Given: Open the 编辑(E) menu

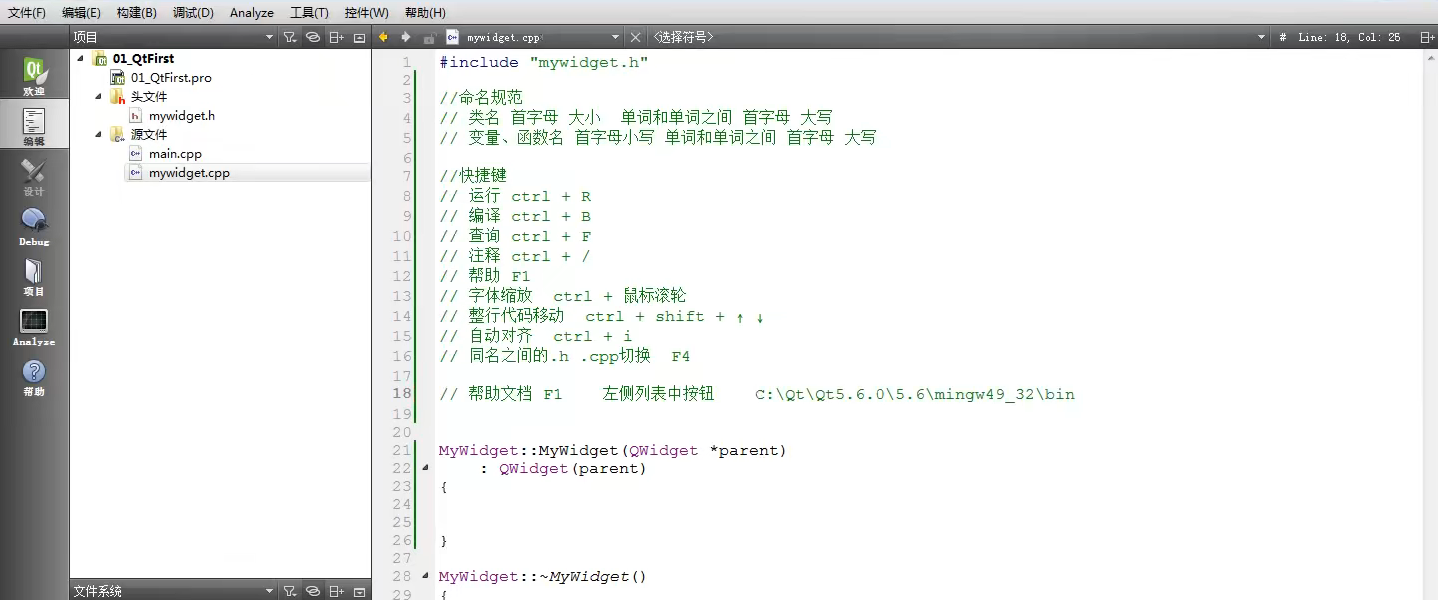Looking at the screenshot, I should (x=81, y=12).
